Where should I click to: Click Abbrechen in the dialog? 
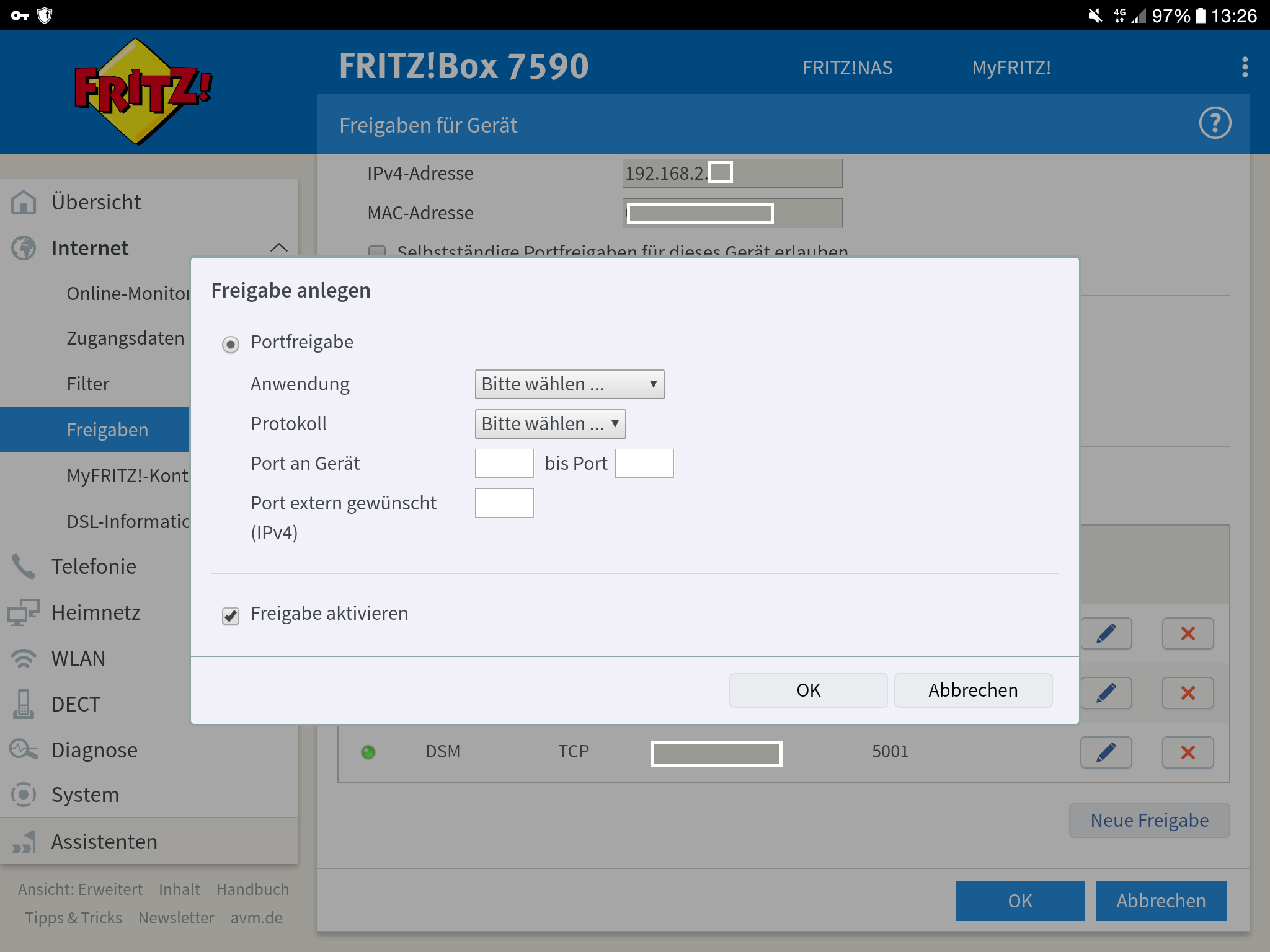(972, 690)
